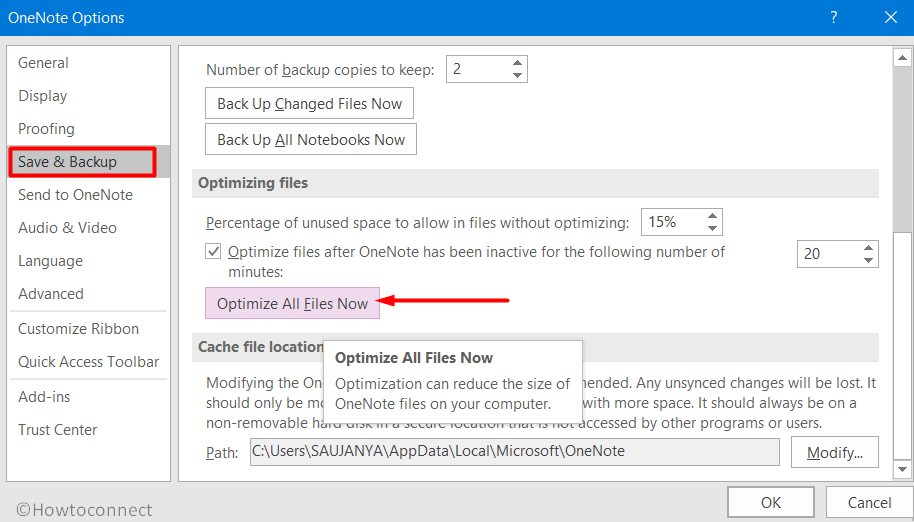Cancel the OneNote Options dialog
This screenshot has height=522, width=914.
pos(869,502)
